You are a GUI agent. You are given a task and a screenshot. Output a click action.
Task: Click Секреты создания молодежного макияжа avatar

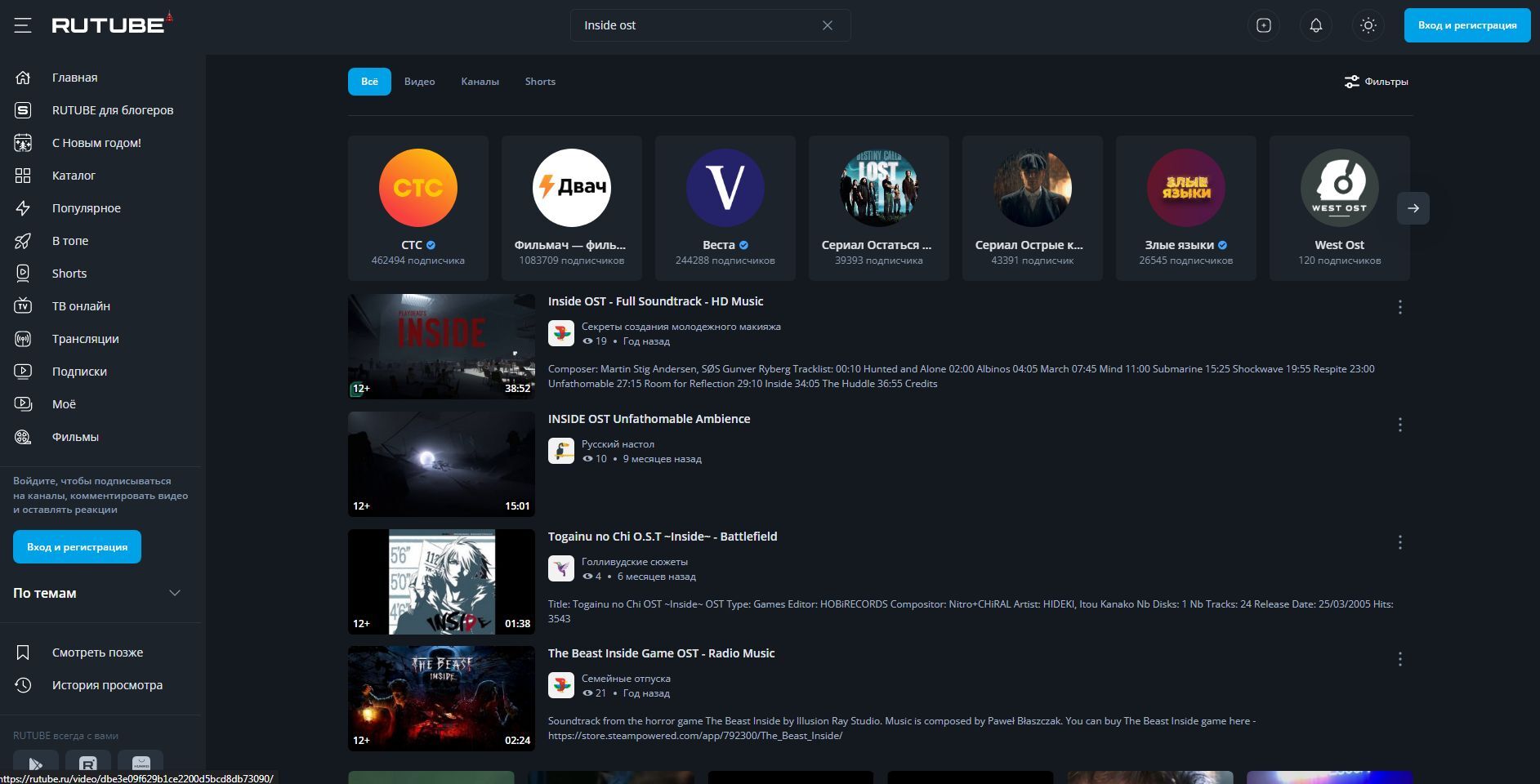pos(561,333)
